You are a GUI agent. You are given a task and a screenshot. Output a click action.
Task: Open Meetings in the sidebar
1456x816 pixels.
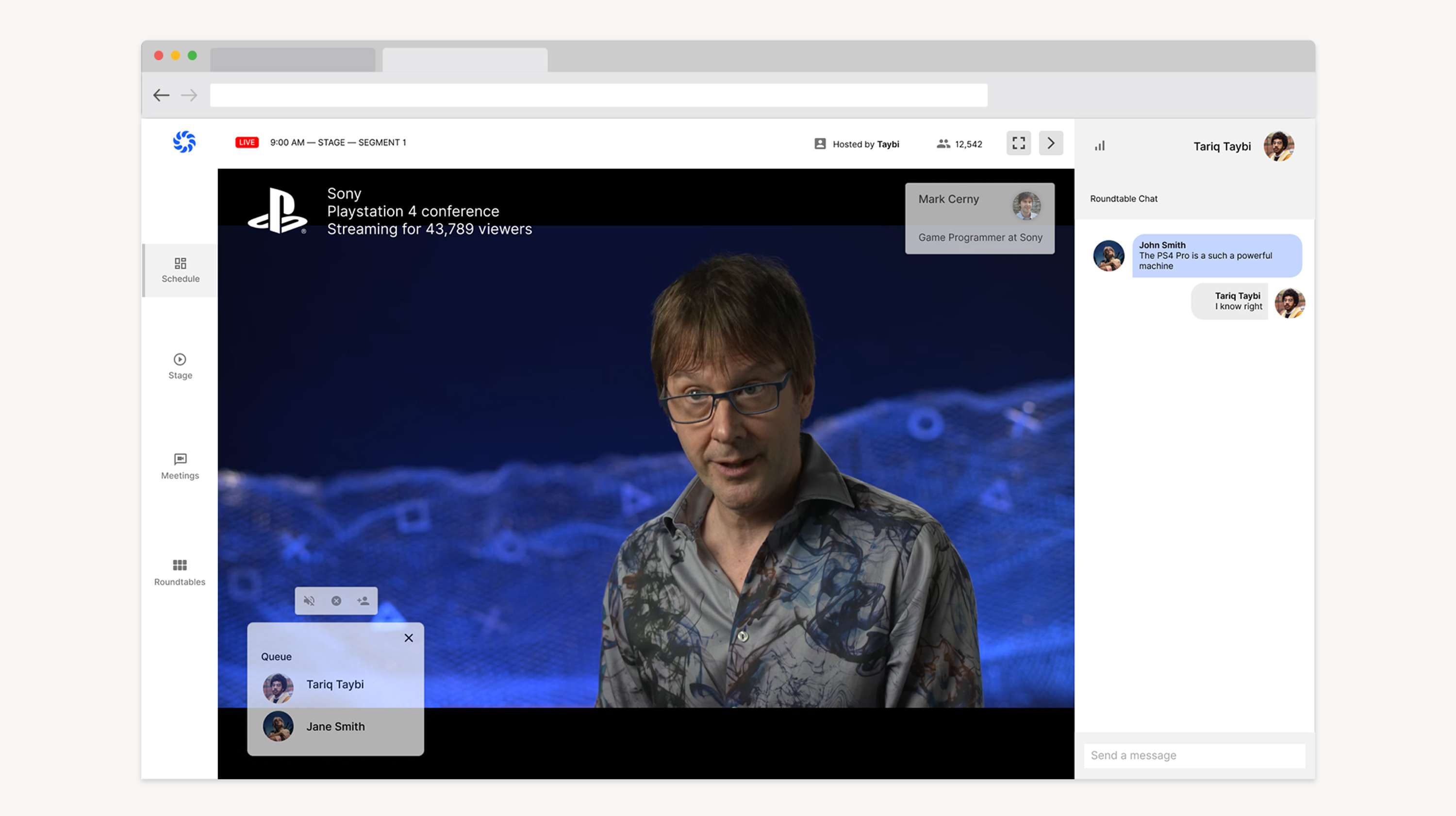click(181, 466)
